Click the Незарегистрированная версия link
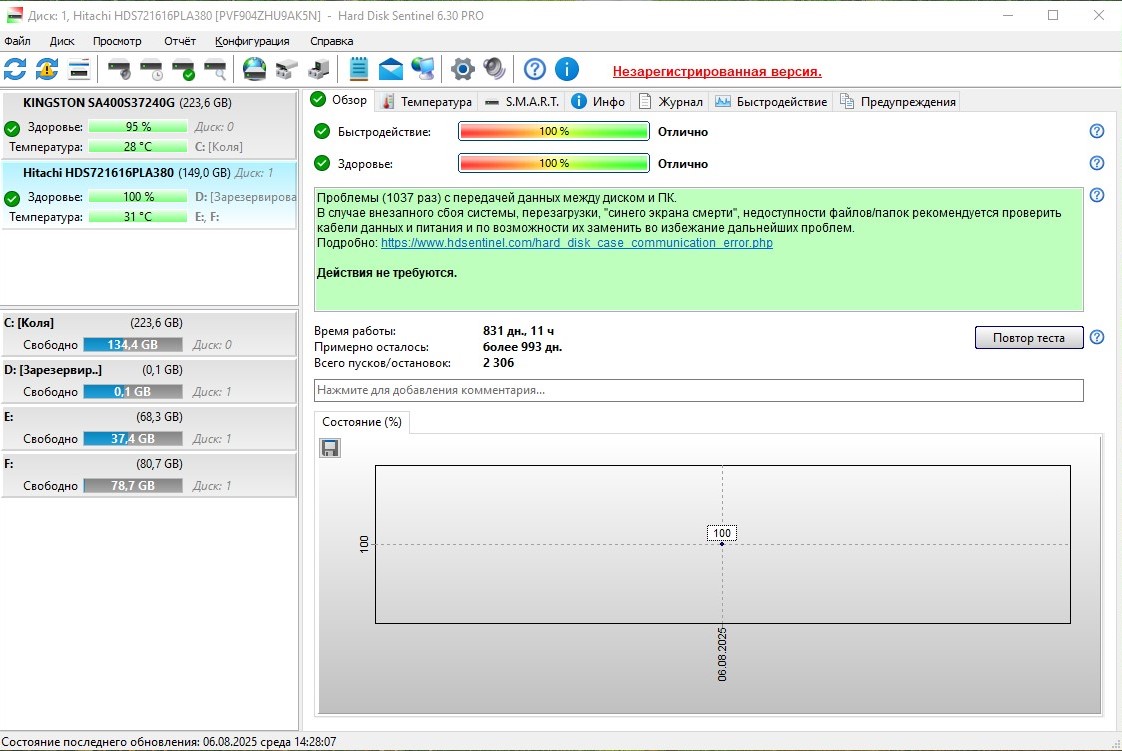This screenshot has width=1122, height=751. (x=717, y=72)
